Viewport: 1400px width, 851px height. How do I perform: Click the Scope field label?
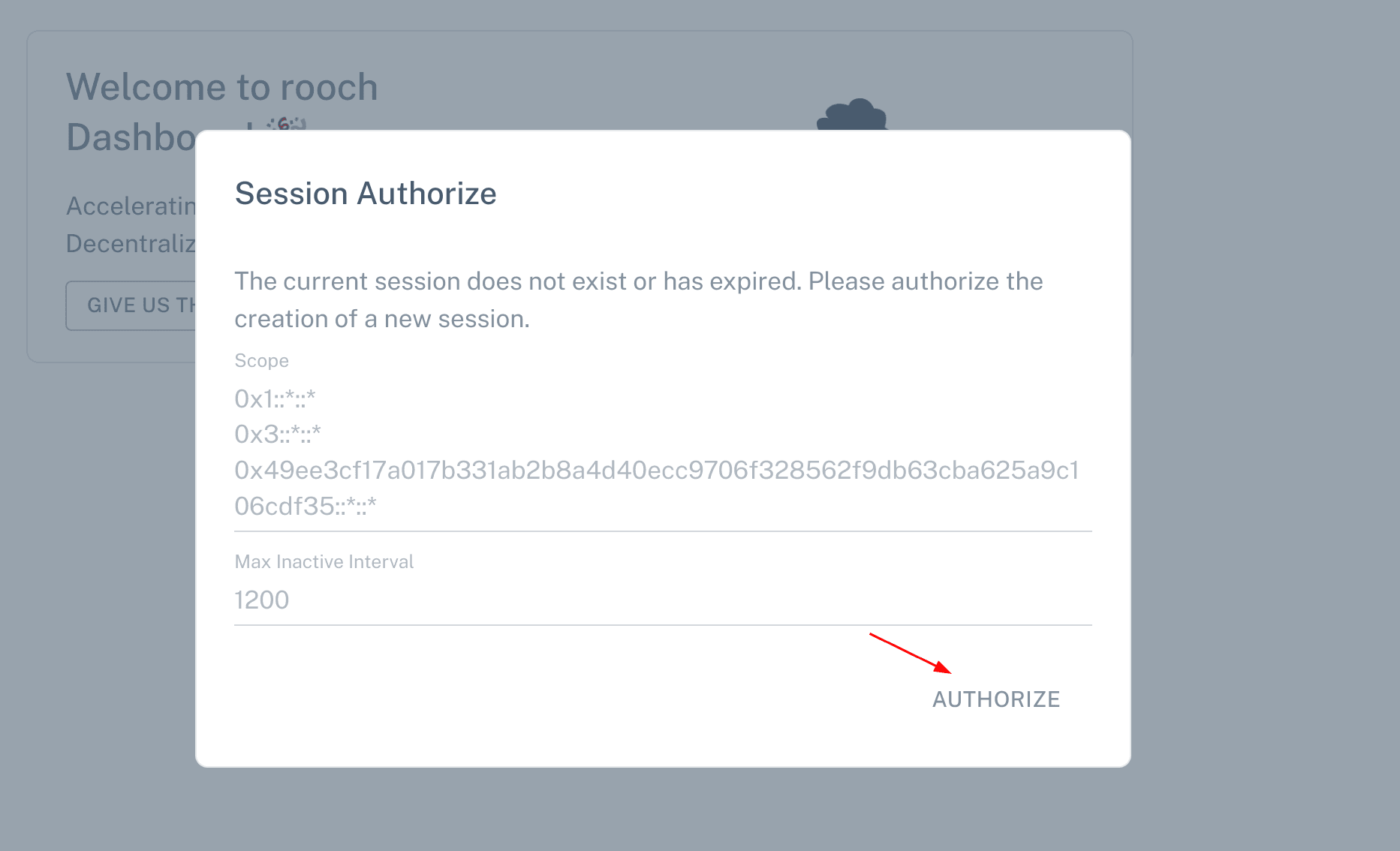pos(261,361)
